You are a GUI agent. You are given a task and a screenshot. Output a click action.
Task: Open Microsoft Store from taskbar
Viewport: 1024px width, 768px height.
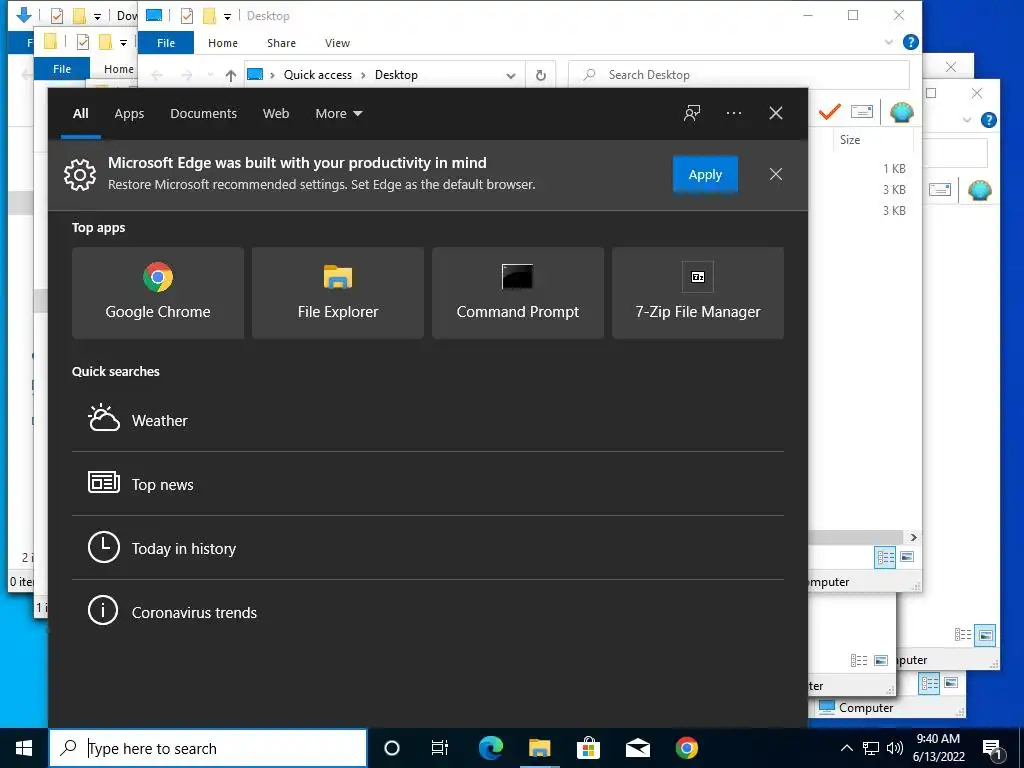tap(588, 748)
